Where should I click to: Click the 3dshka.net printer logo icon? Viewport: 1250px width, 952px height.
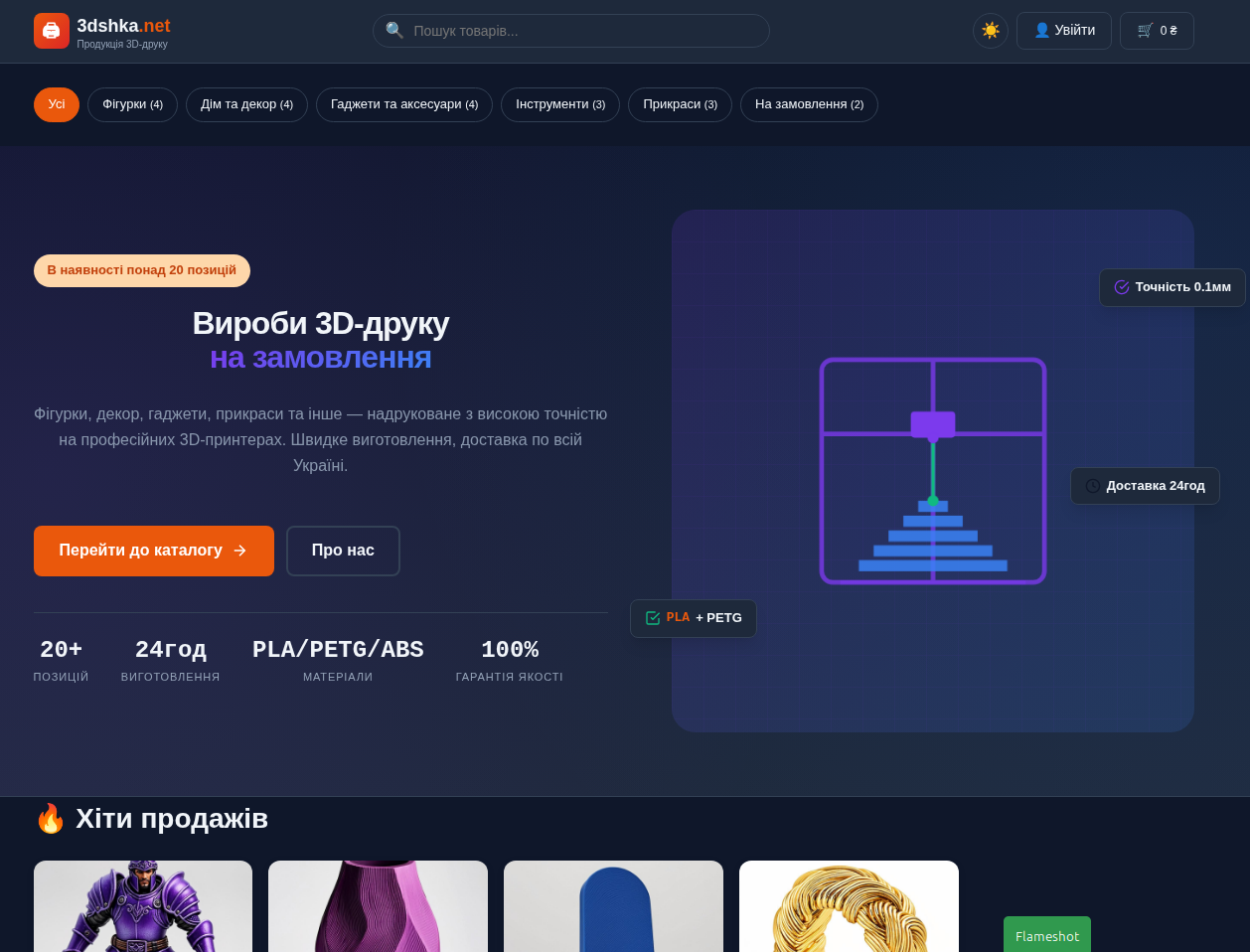(52, 31)
